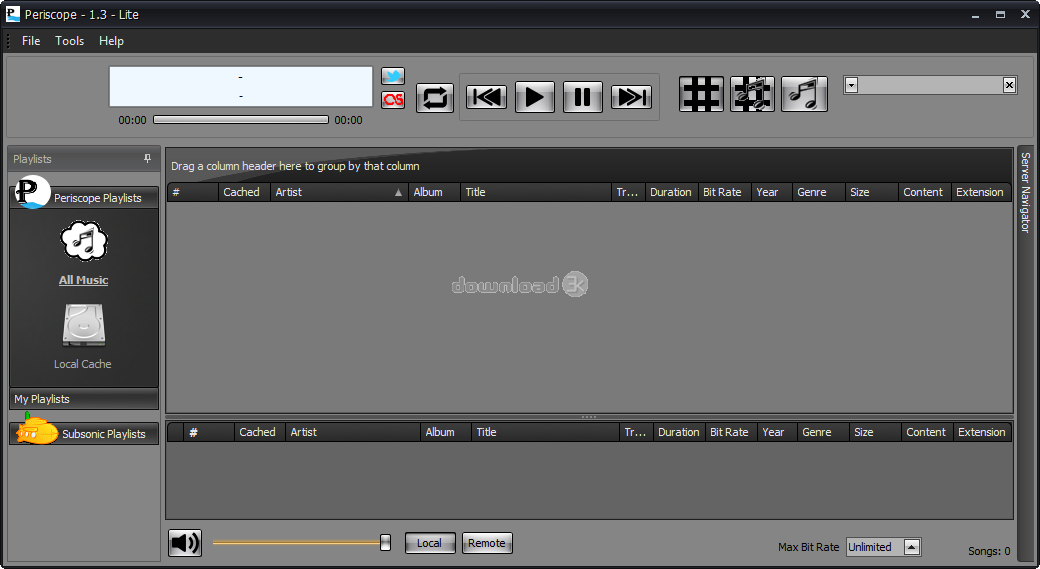Screen dimensions: 1040x569
Task: Open the Help menu
Action: pyautogui.click(x=111, y=41)
